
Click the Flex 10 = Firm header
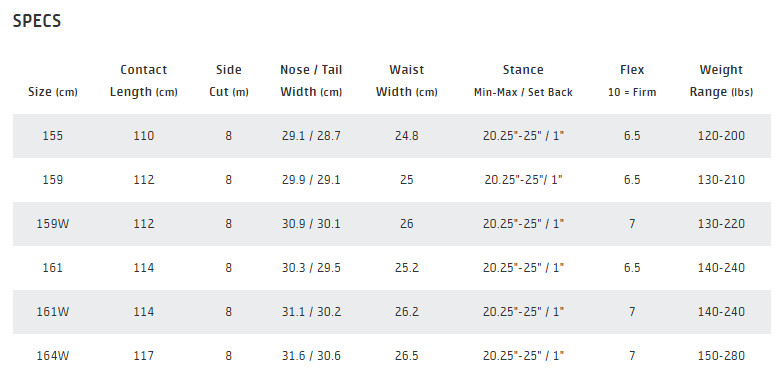[x=632, y=80]
